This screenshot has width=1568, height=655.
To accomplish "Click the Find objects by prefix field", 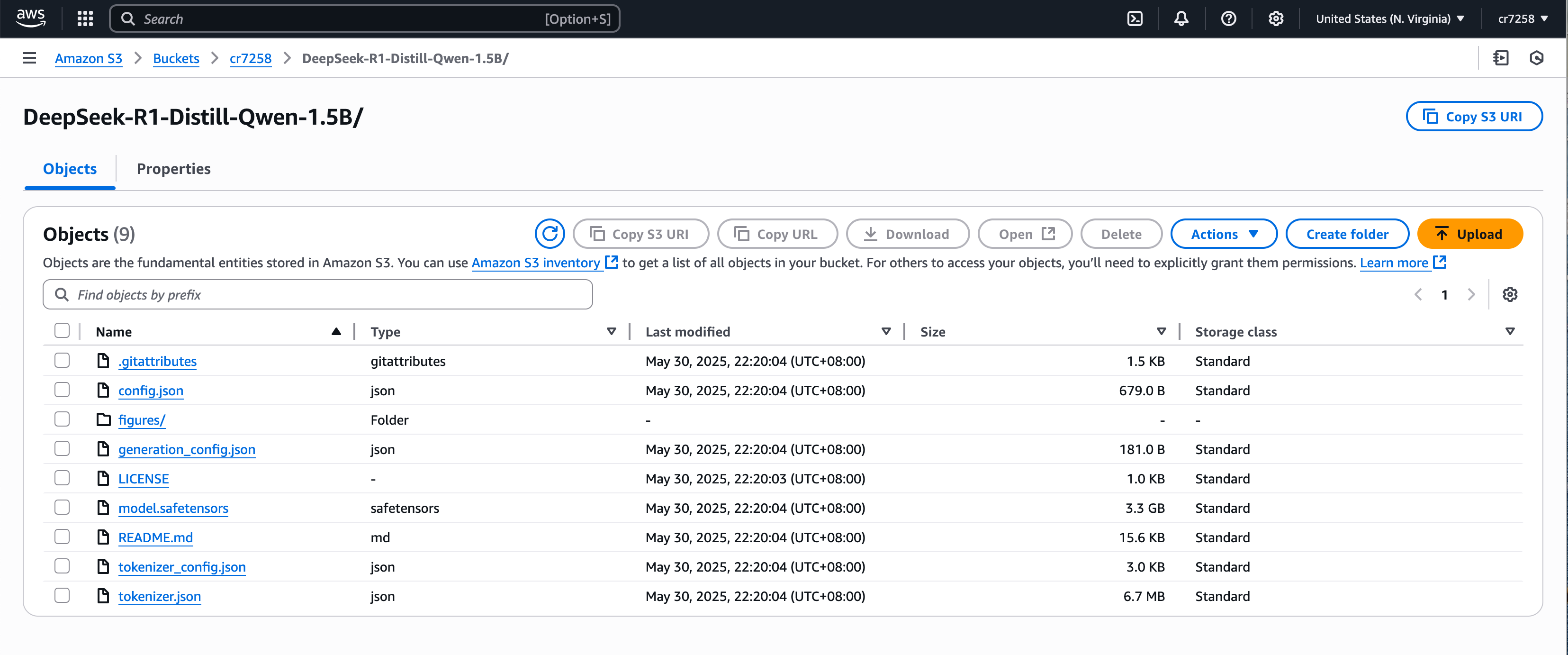I will pyautogui.click(x=318, y=295).
